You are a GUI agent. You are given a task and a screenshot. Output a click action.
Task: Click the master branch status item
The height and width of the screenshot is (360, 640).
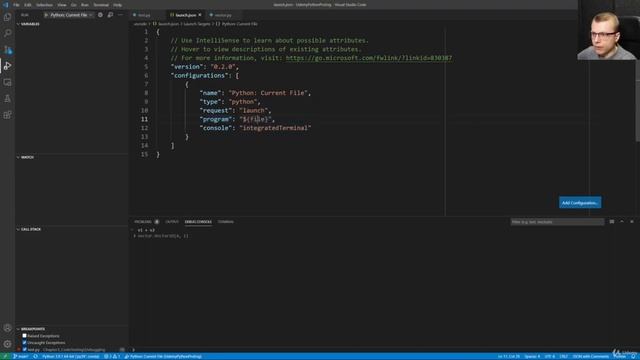21,356
